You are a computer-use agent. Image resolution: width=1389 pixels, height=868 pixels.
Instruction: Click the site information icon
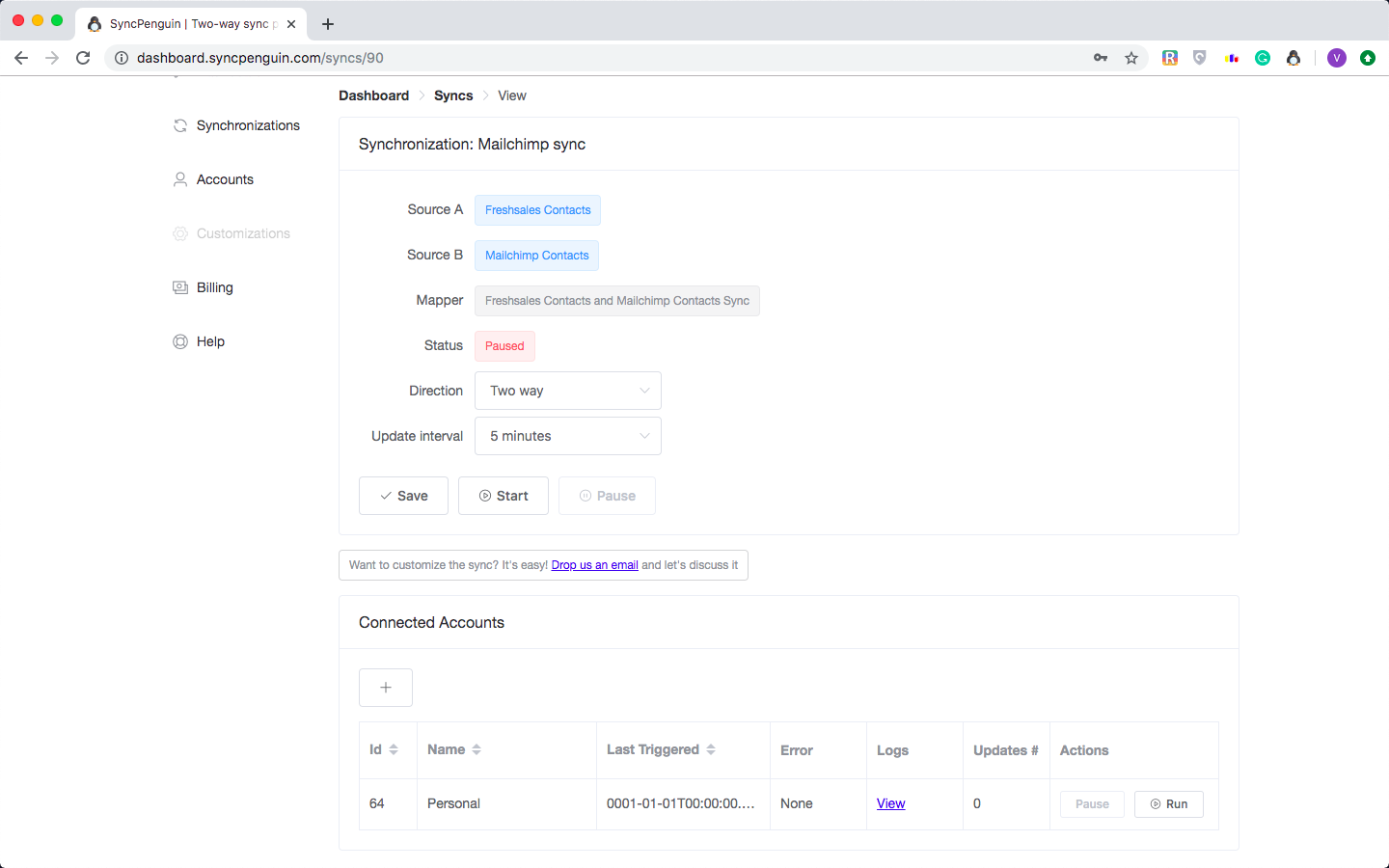click(x=122, y=58)
